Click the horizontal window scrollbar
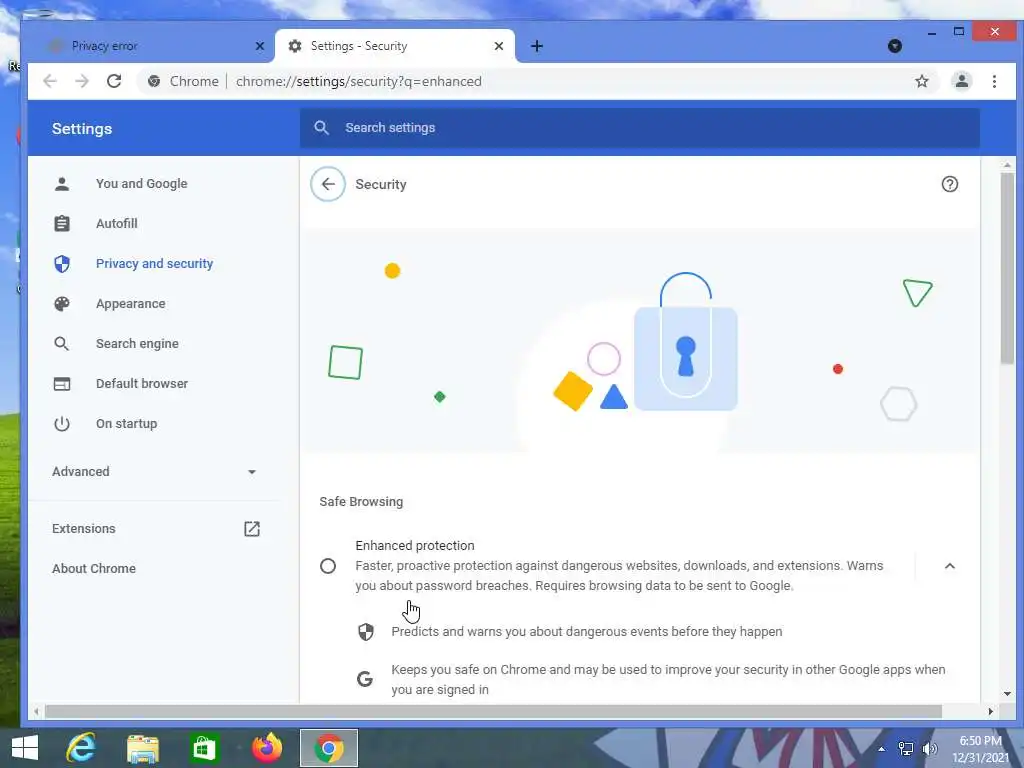 tap(493, 711)
